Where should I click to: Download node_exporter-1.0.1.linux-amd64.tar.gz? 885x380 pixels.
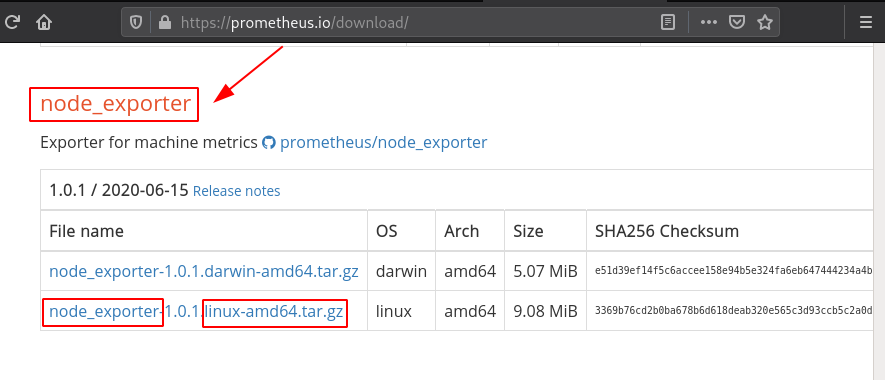pyautogui.click(x=196, y=311)
